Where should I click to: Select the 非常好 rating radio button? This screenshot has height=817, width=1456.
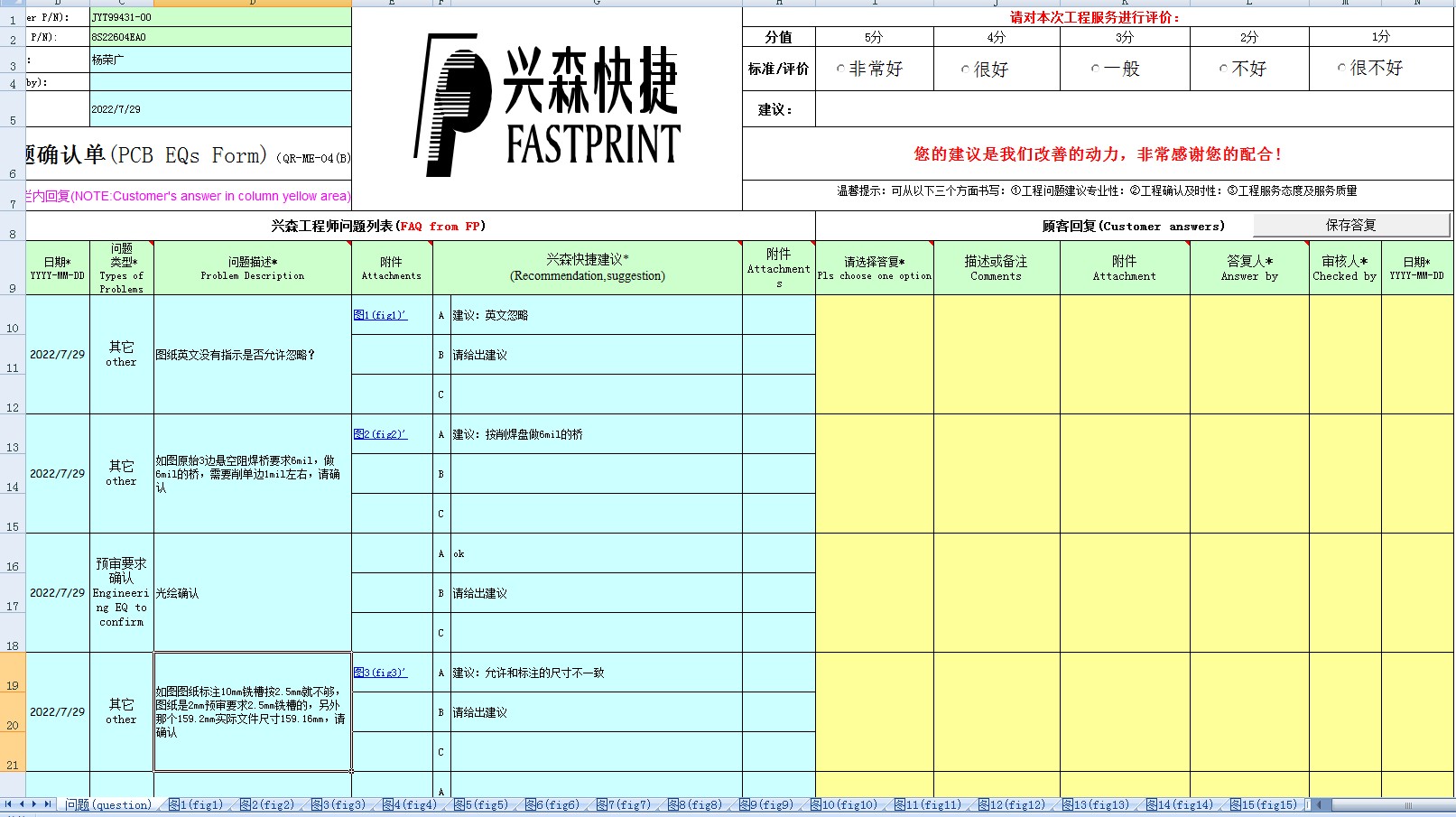[x=840, y=69]
